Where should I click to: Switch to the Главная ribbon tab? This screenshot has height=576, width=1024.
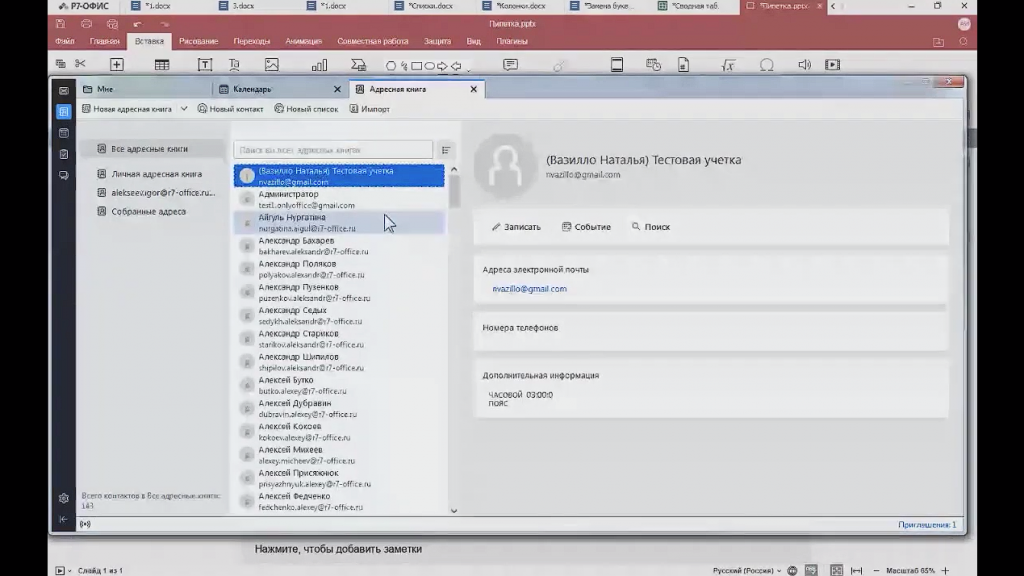[104, 41]
